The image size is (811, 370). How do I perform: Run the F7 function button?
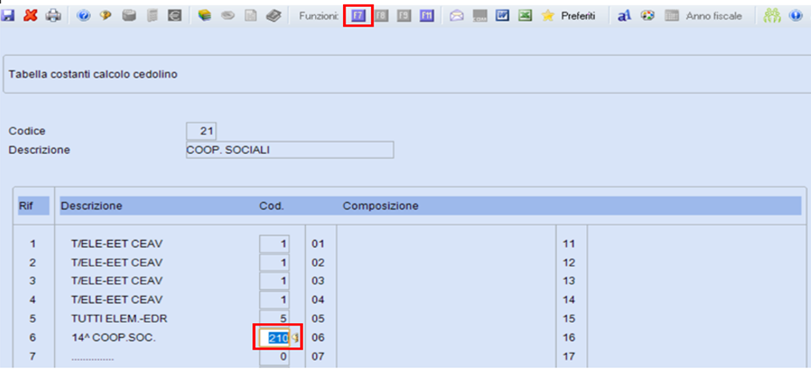358,16
